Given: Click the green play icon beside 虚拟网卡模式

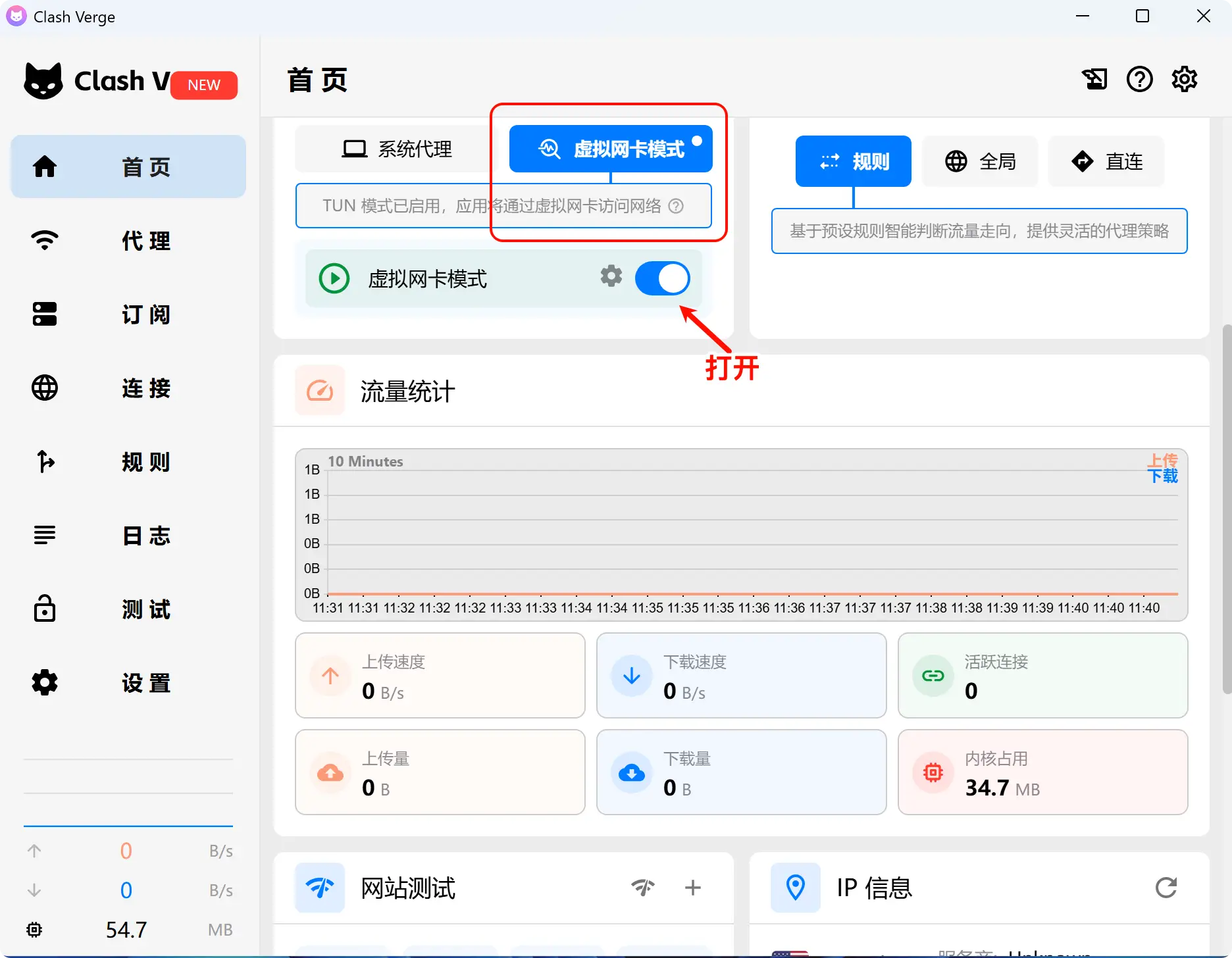Looking at the screenshot, I should tap(334, 278).
